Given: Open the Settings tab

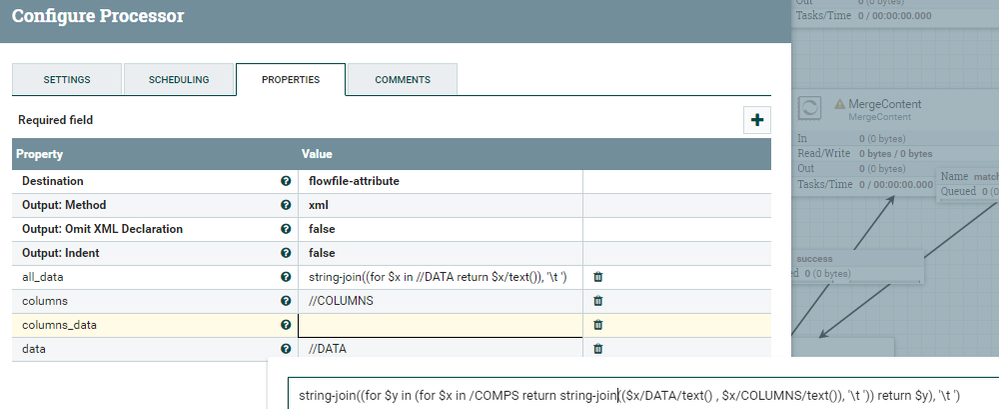Looking at the screenshot, I should [x=67, y=80].
